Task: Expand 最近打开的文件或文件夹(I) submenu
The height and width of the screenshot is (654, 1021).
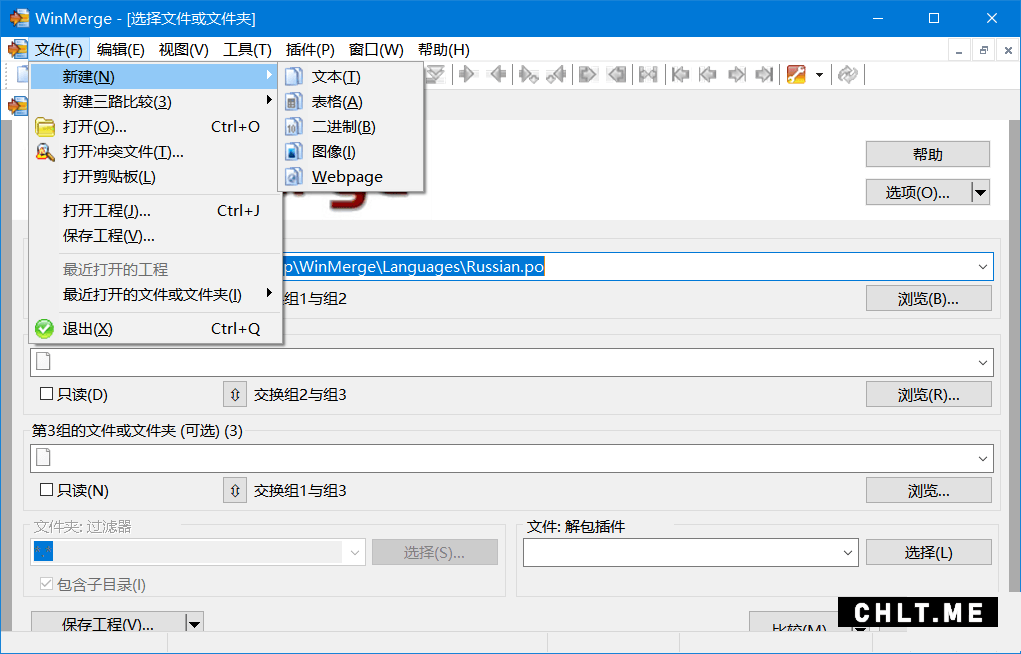Action: 157,294
